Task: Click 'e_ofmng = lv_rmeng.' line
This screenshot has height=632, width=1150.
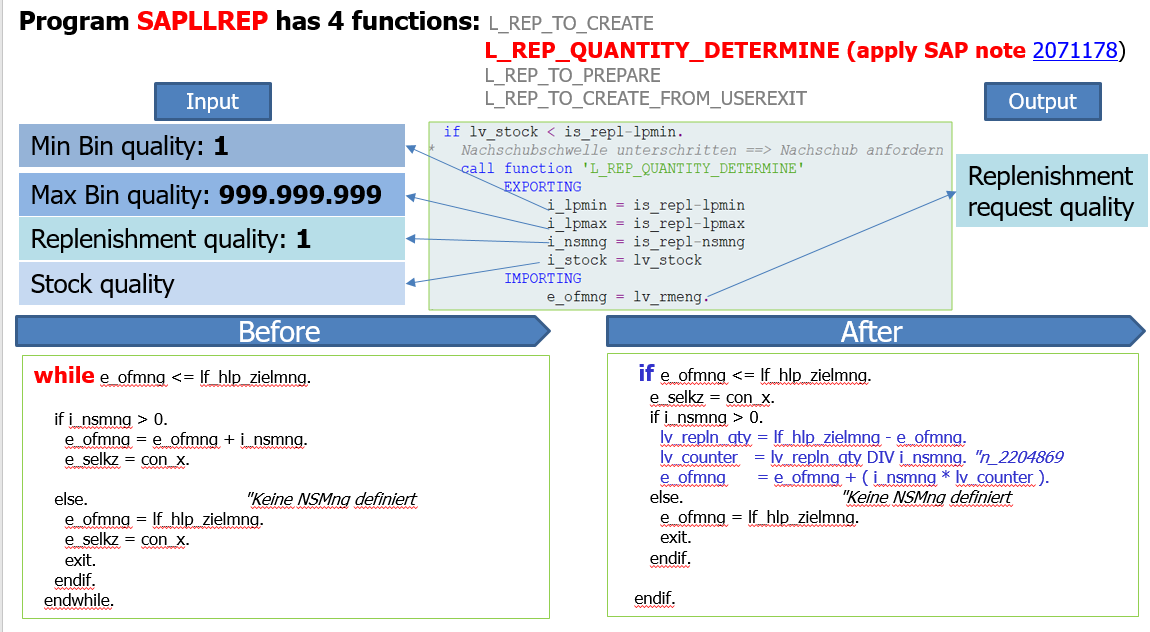Action: (628, 297)
